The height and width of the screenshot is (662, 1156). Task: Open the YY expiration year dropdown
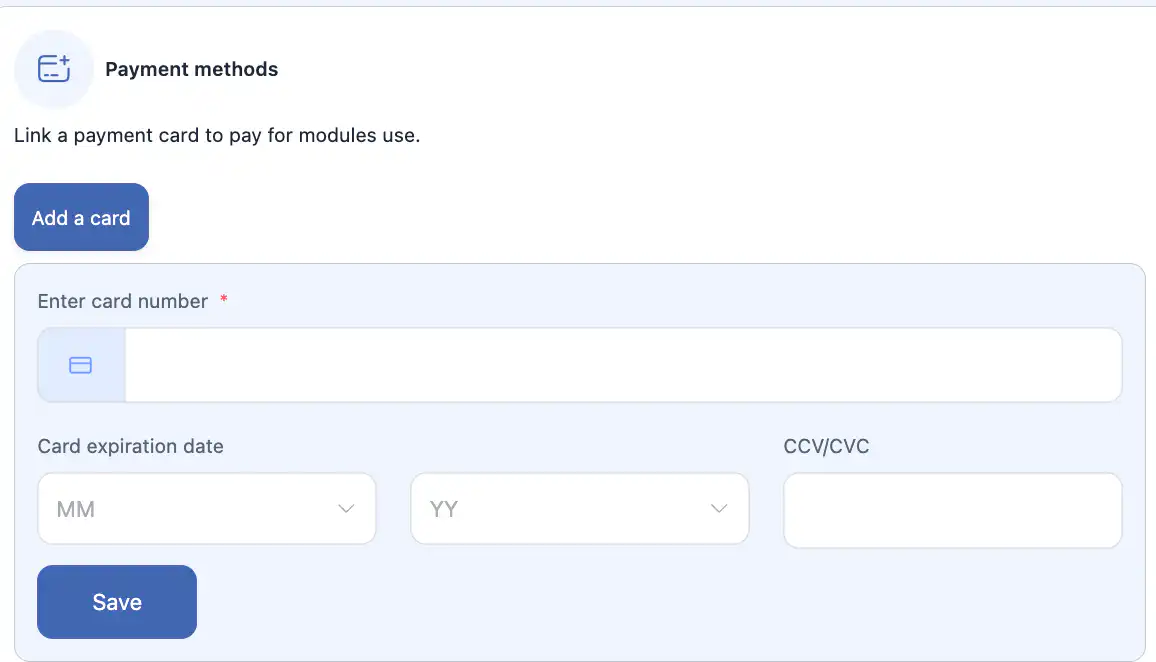click(x=579, y=509)
